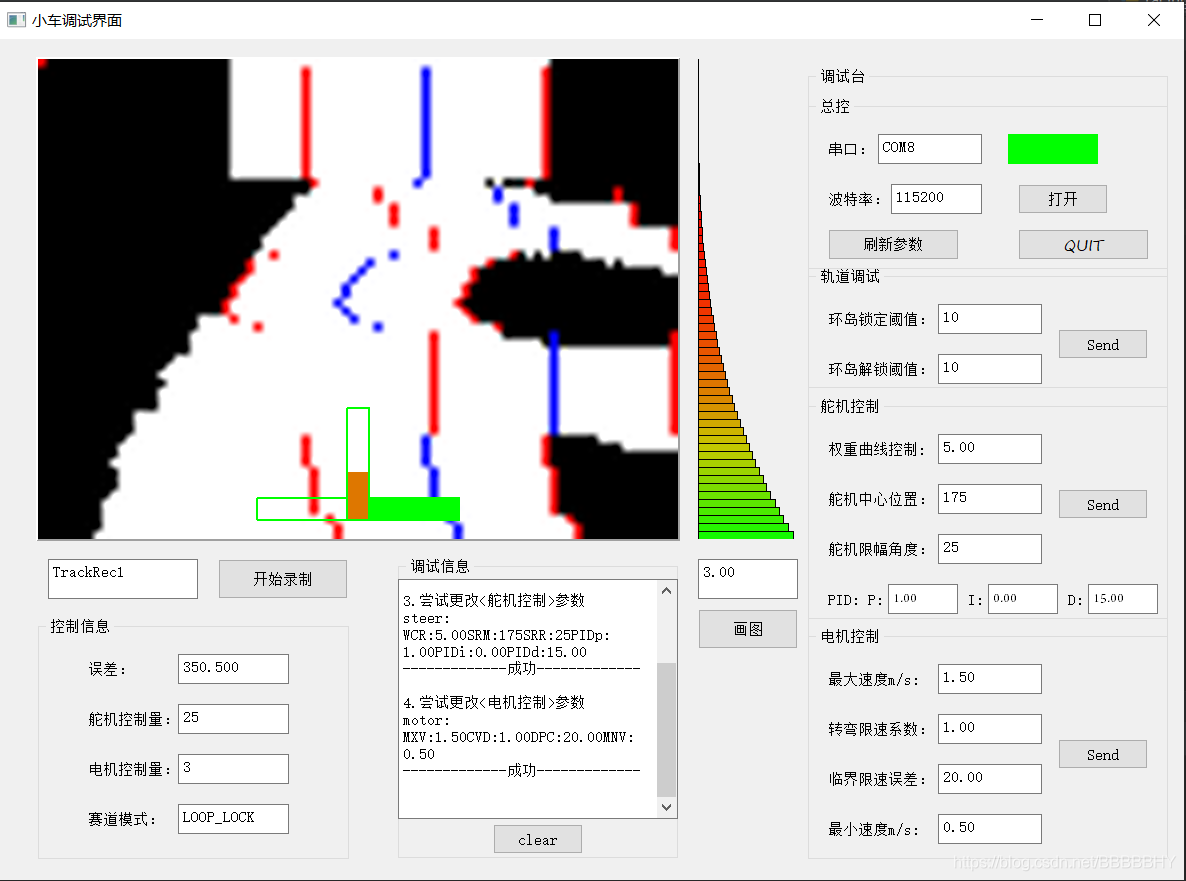Click the debug info text log area
Screen dimensions: 1186x881
[x=528, y=699]
